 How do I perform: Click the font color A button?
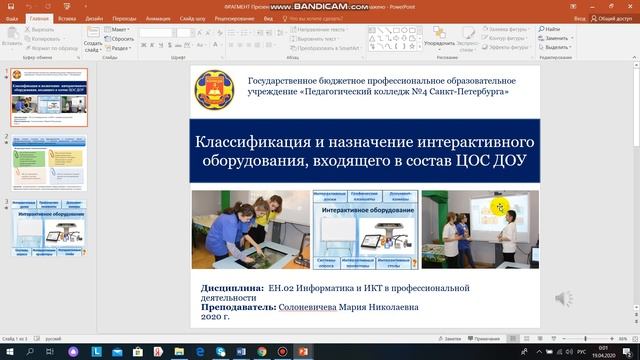coord(215,45)
